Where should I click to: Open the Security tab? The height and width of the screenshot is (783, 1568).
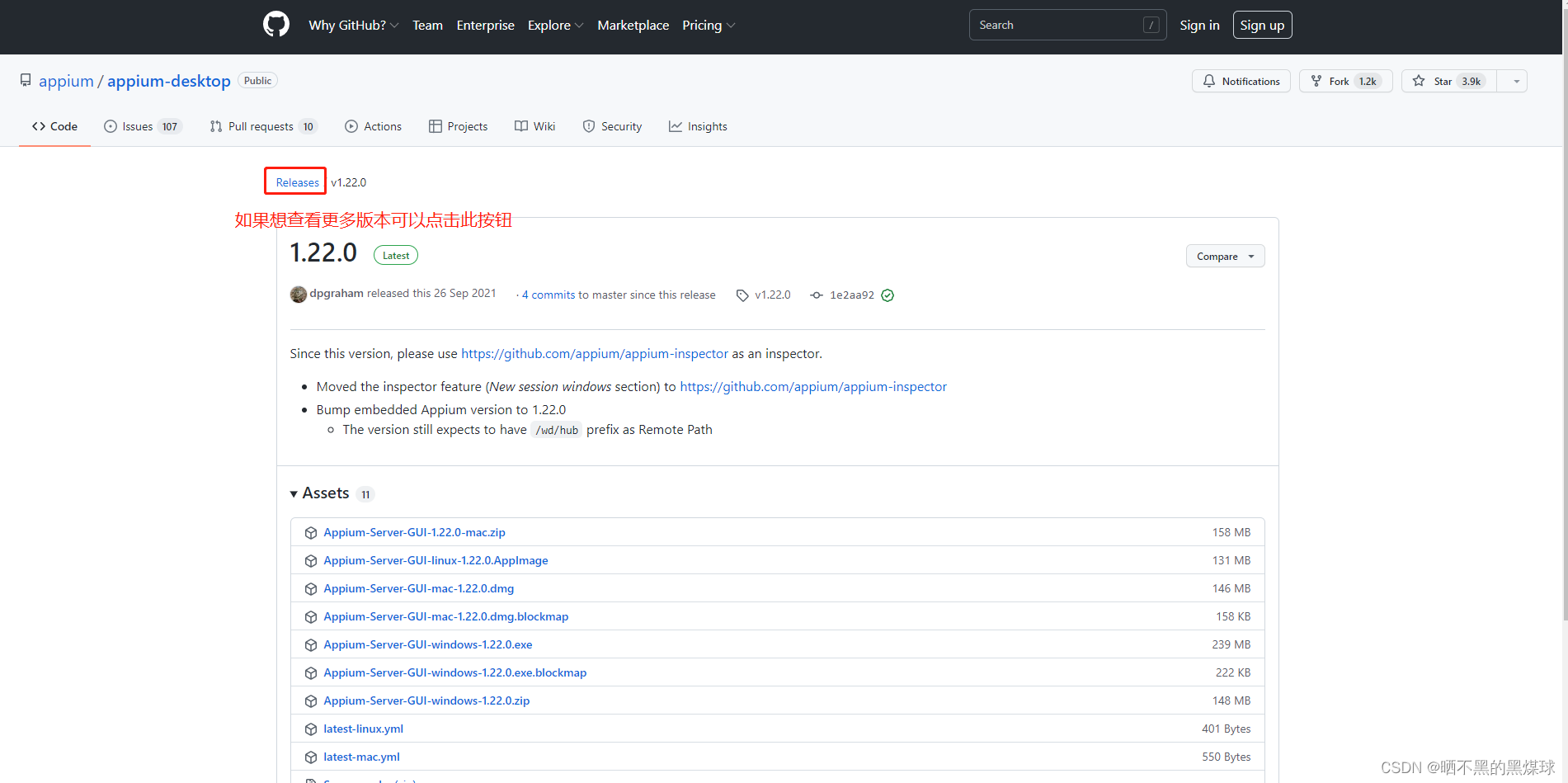click(612, 126)
